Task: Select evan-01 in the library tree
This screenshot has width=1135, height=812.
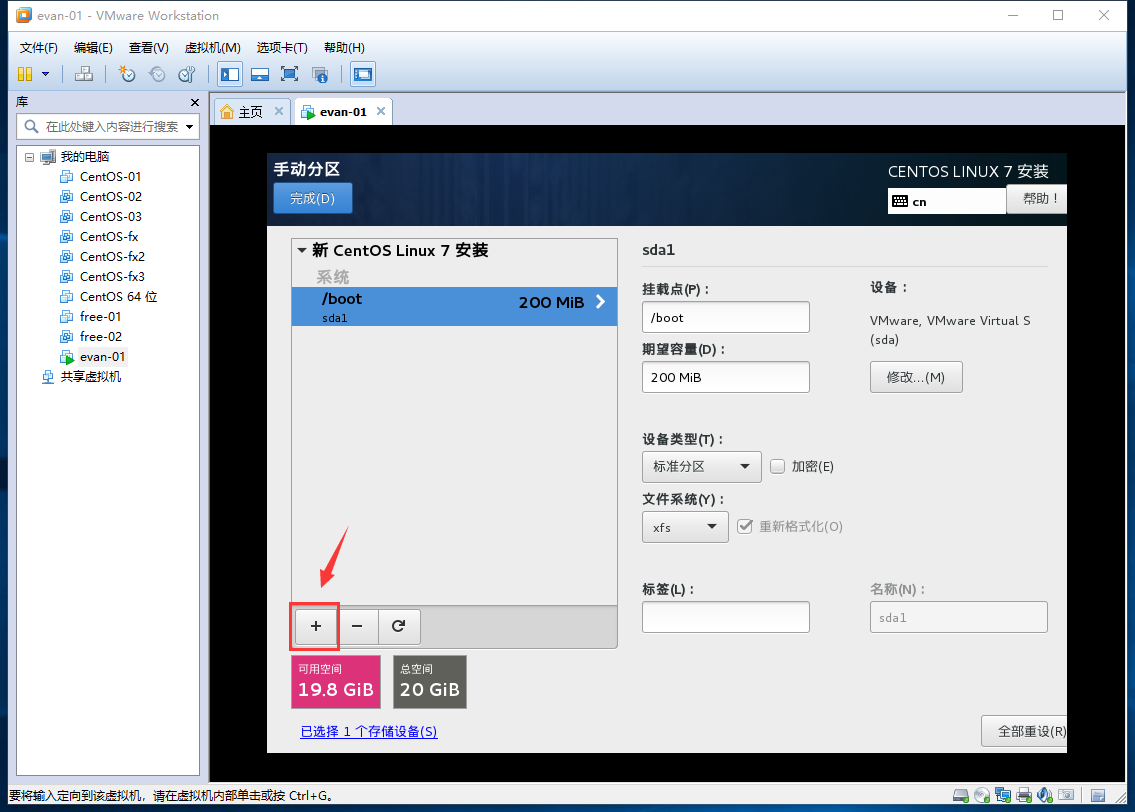Action: click(x=93, y=357)
